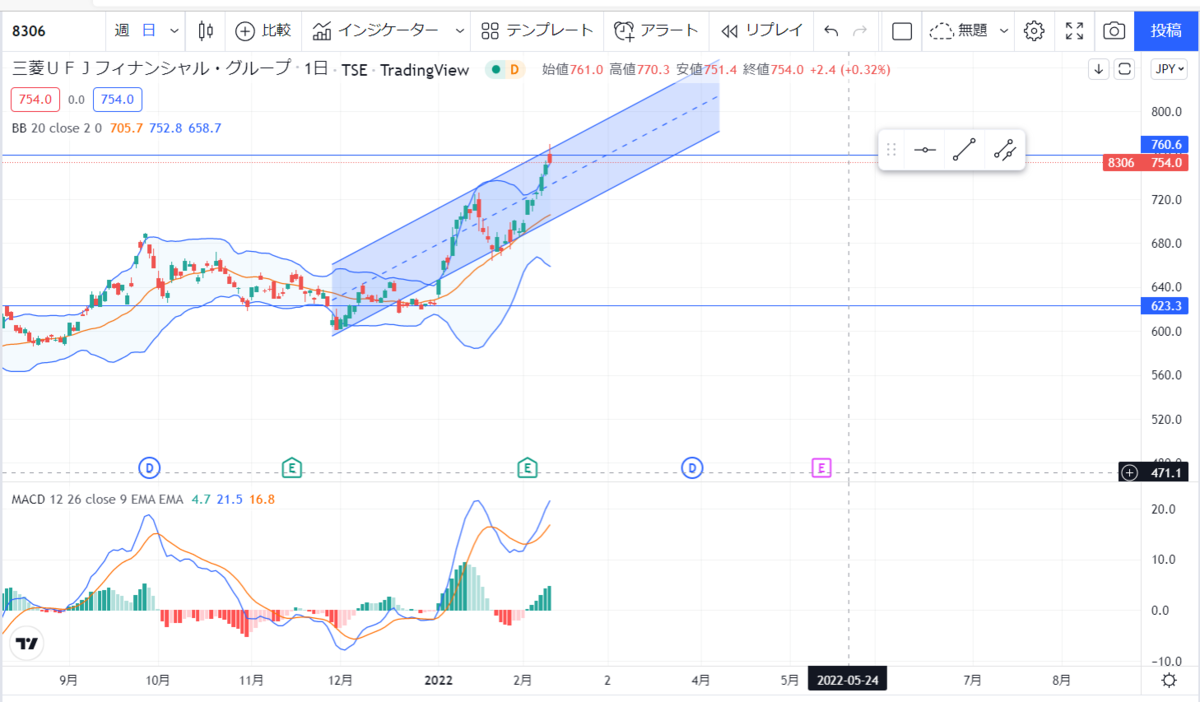Click the down arrow button near JPY
This screenshot has height=702, width=1200.
(1099, 69)
